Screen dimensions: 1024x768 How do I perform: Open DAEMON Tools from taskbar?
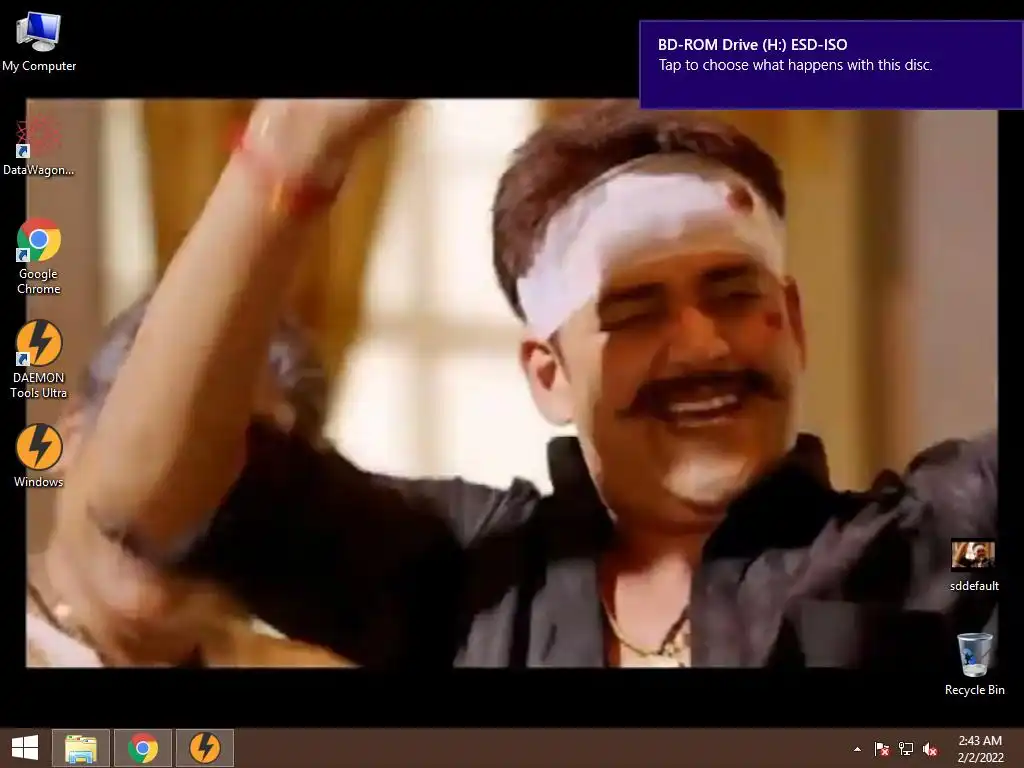pyautogui.click(x=204, y=748)
